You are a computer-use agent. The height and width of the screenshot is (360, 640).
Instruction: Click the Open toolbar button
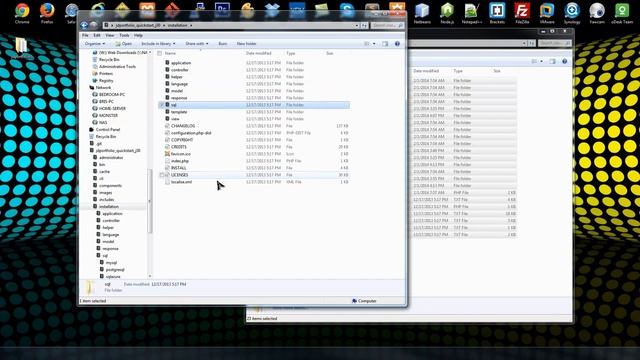(123, 44)
